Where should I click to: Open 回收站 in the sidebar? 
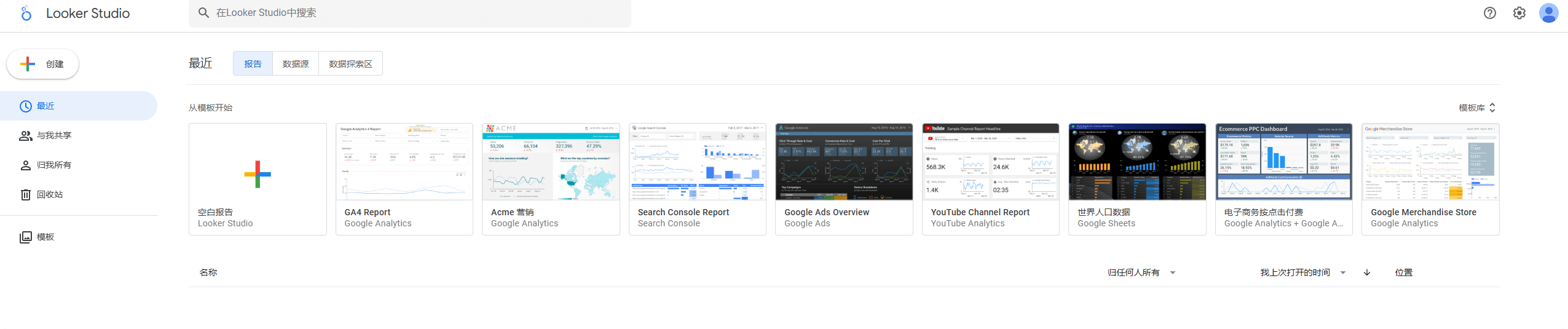[79, 194]
